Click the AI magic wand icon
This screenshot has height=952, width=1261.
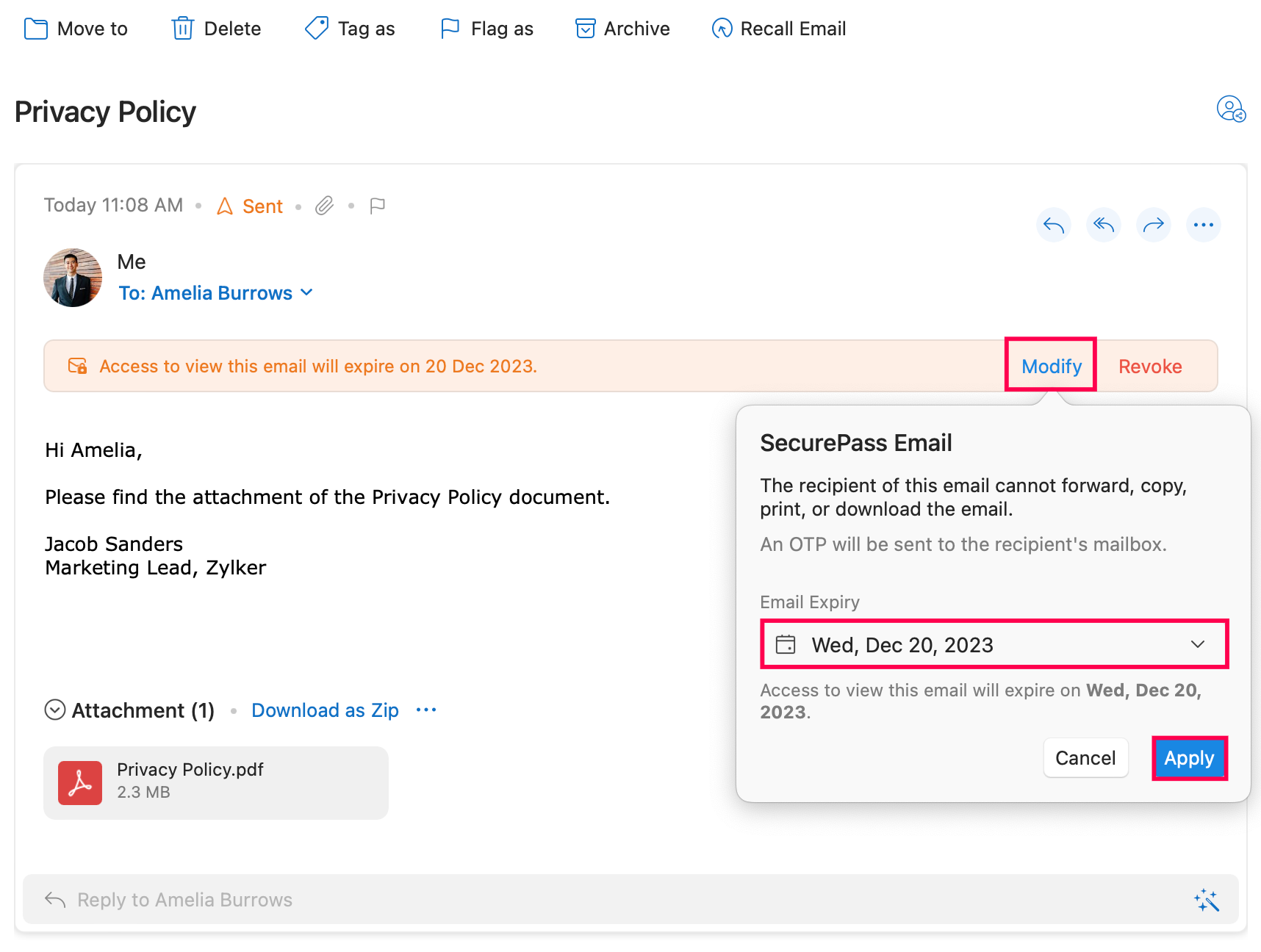click(x=1206, y=900)
